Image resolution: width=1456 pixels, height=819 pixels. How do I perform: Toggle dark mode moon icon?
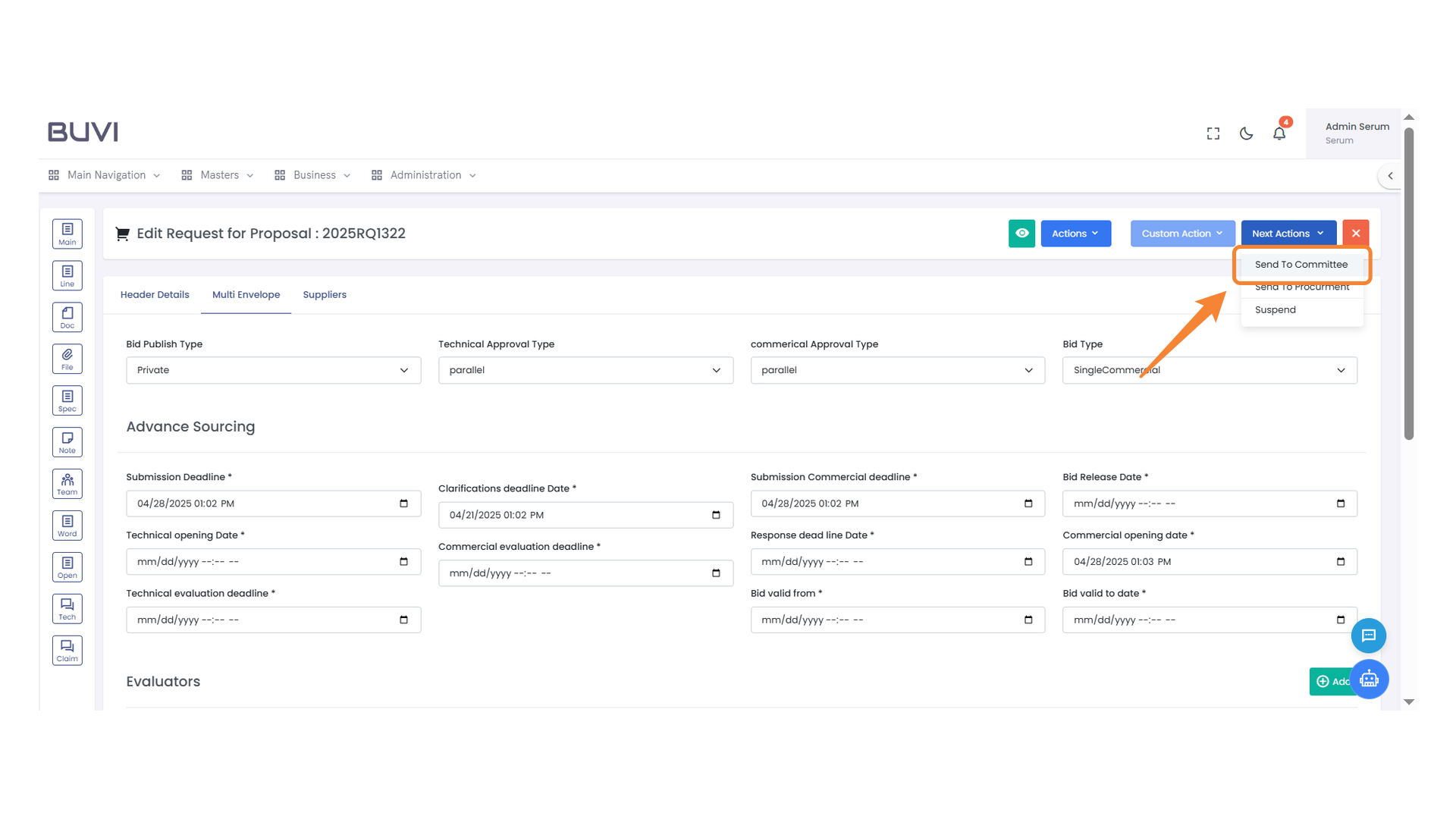coord(1246,133)
